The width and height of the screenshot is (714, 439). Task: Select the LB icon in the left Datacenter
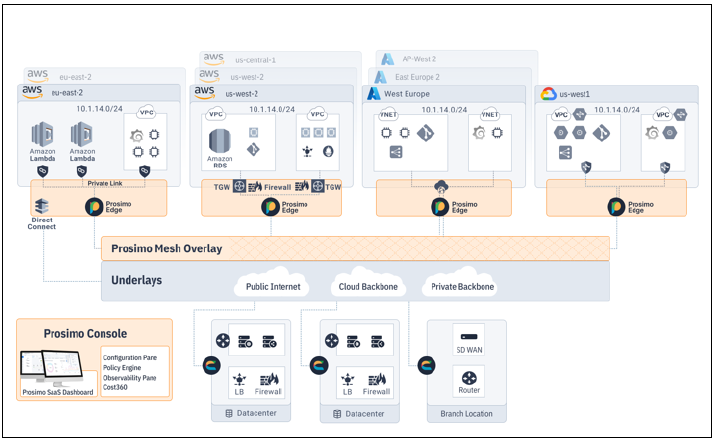tap(239, 378)
